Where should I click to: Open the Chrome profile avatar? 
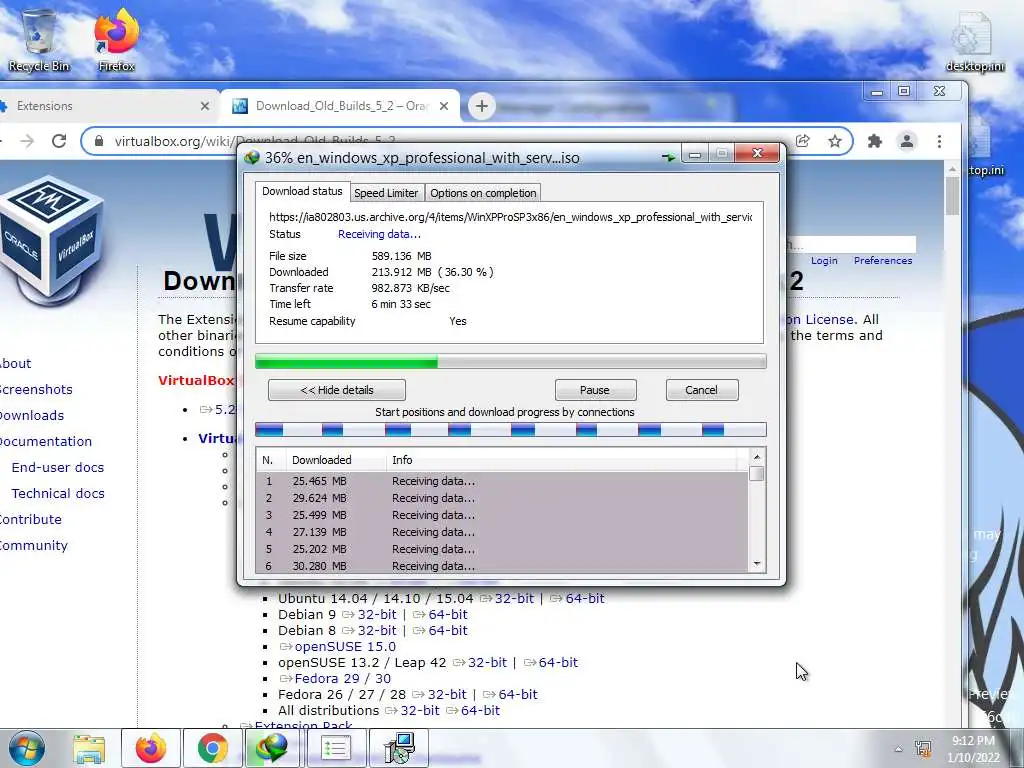point(906,141)
